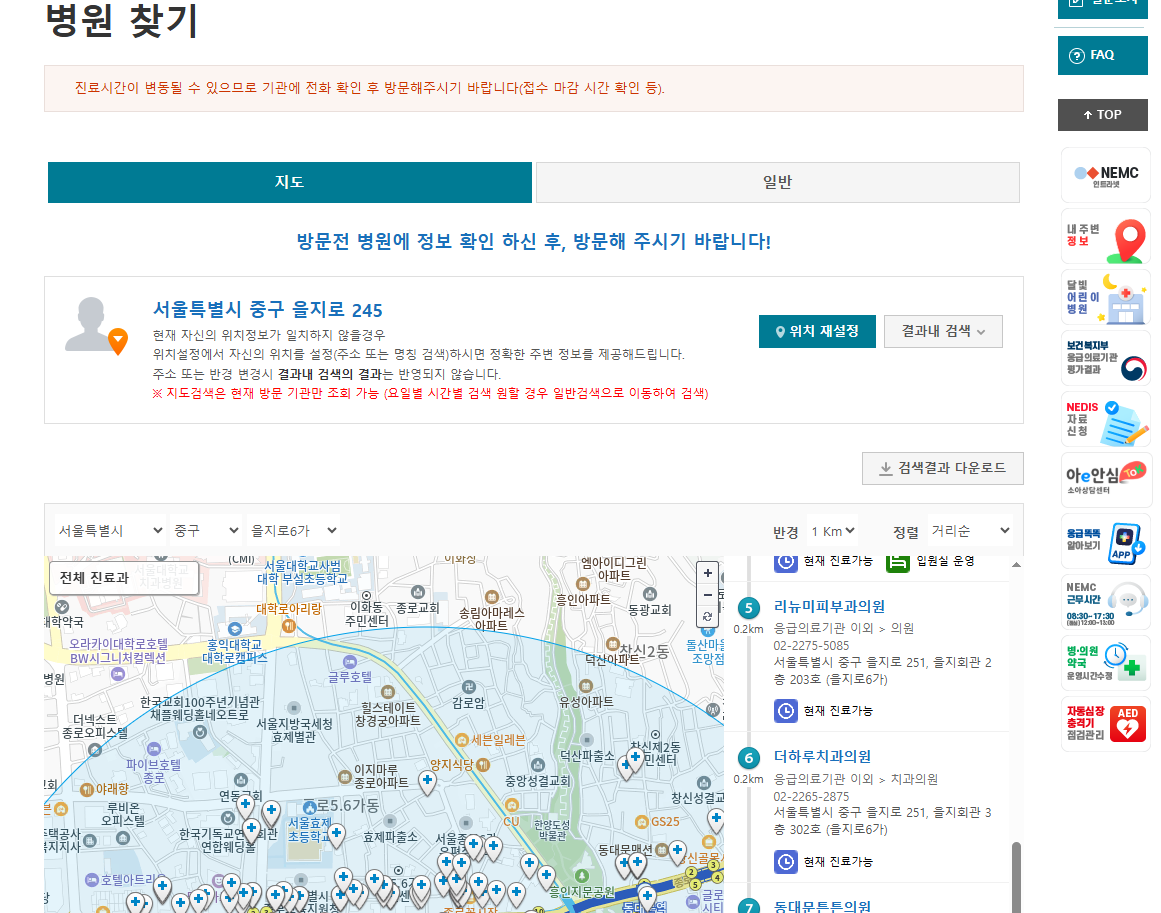Click the 위치 재설정 button

[817, 331]
